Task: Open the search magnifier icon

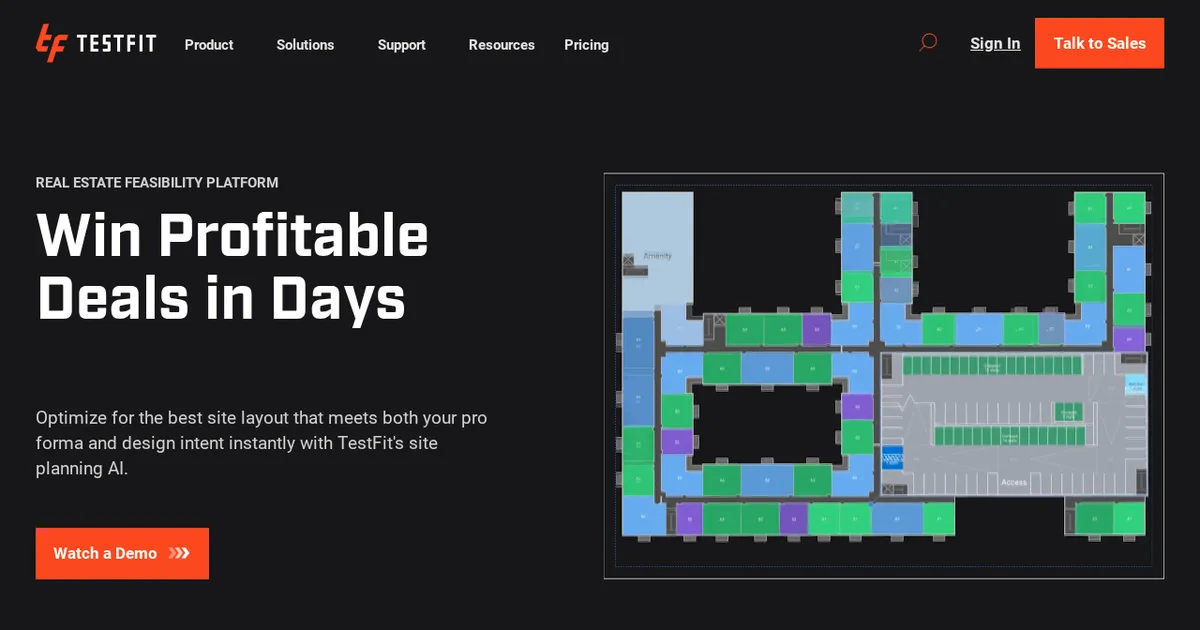Action: 928,43
